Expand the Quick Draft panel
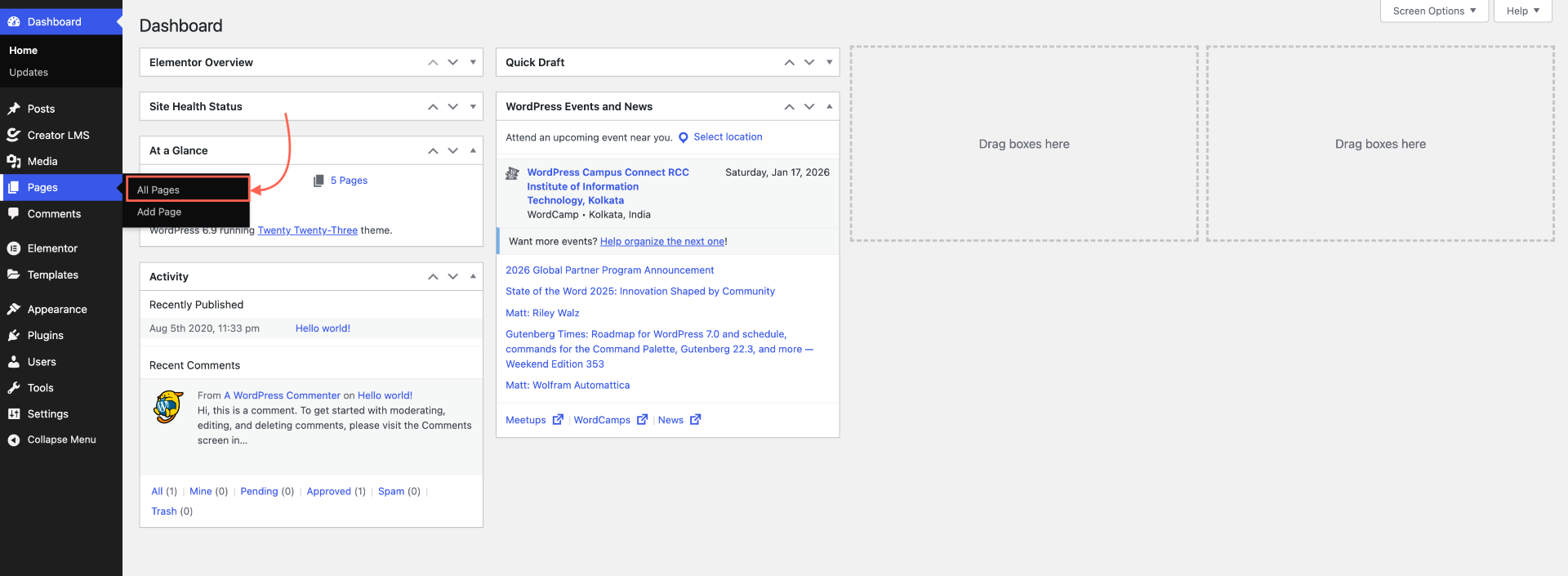Screen dimensions: 1568x576 coord(829,62)
